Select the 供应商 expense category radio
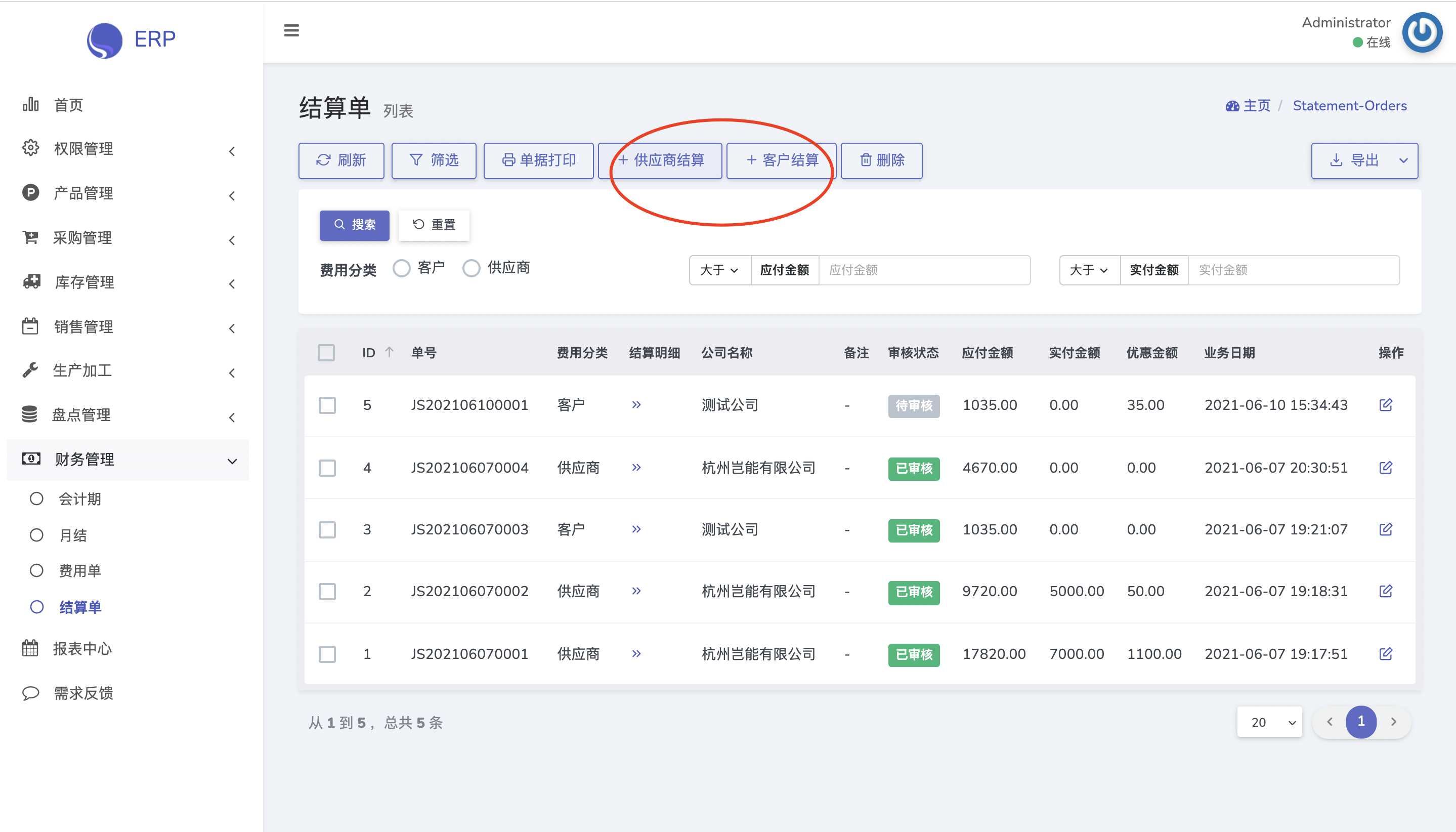Image resolution: width=1456 pixels, height=832 pixels. pos(471,268)
